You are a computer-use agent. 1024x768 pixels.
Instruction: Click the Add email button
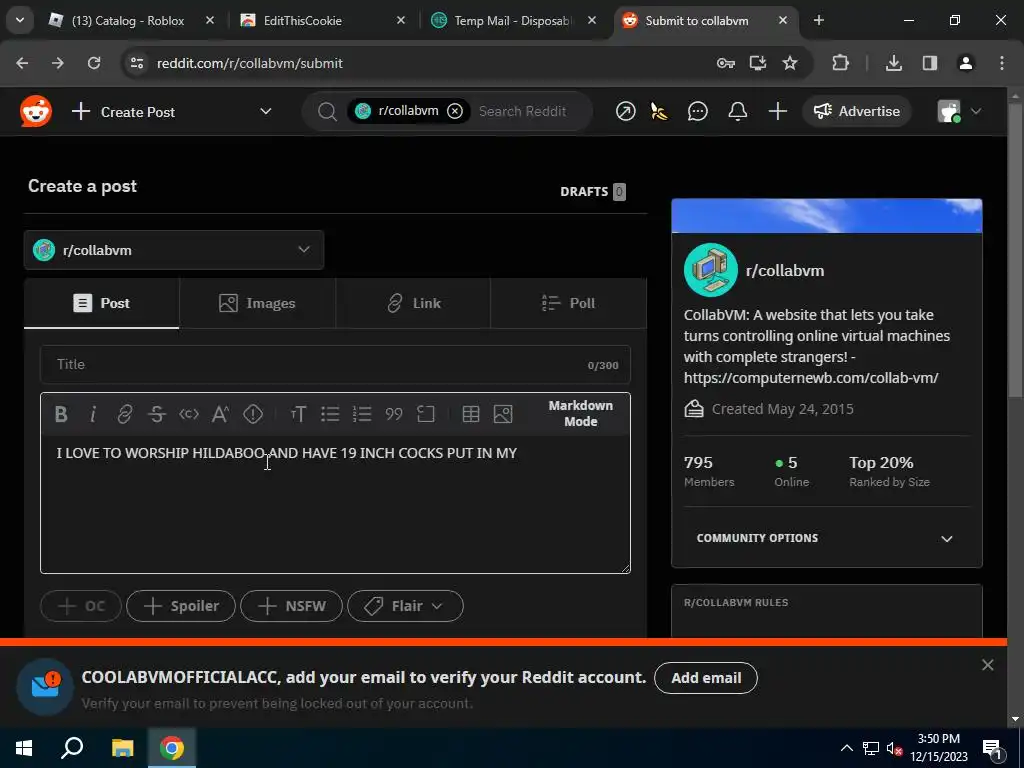coord(706,678)
